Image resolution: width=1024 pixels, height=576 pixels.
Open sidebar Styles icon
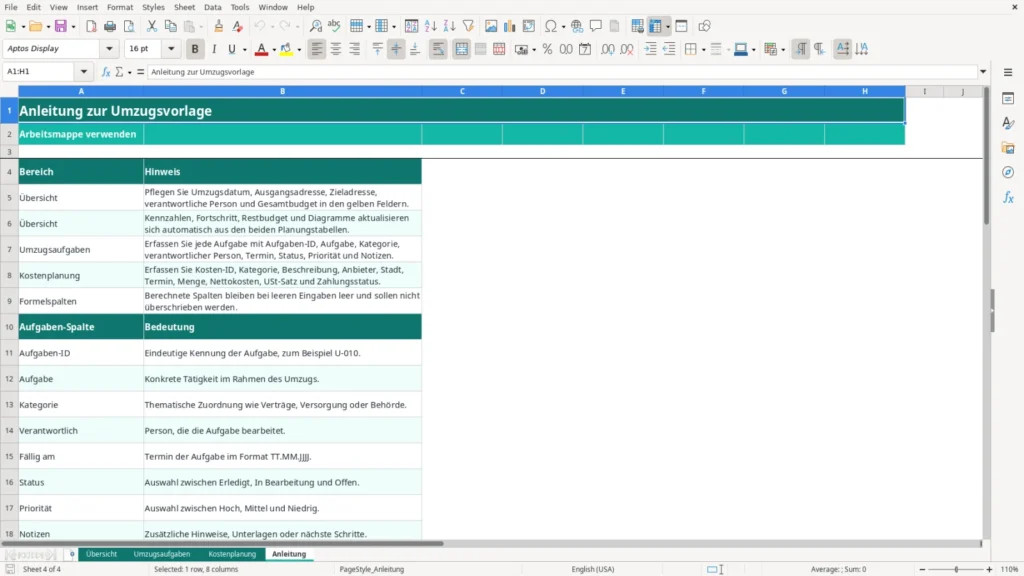pyautogui.click(x=1008, y=123)
